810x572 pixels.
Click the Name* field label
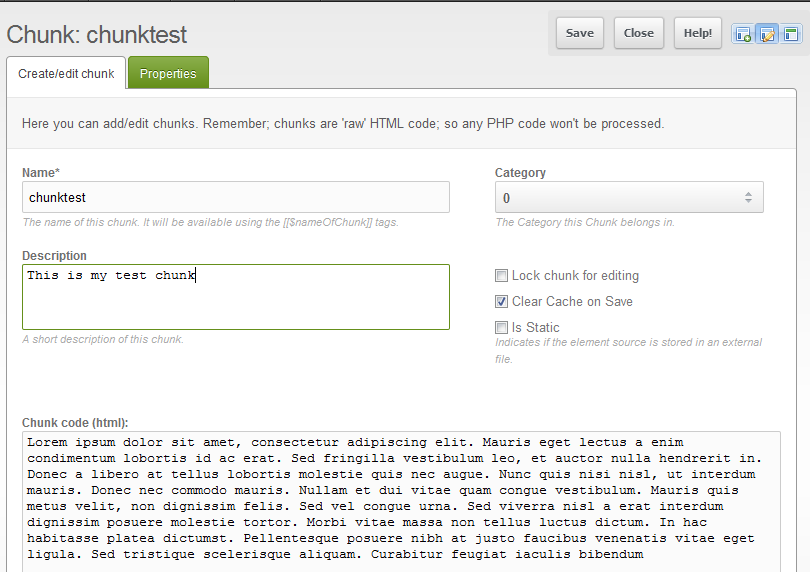41,173
